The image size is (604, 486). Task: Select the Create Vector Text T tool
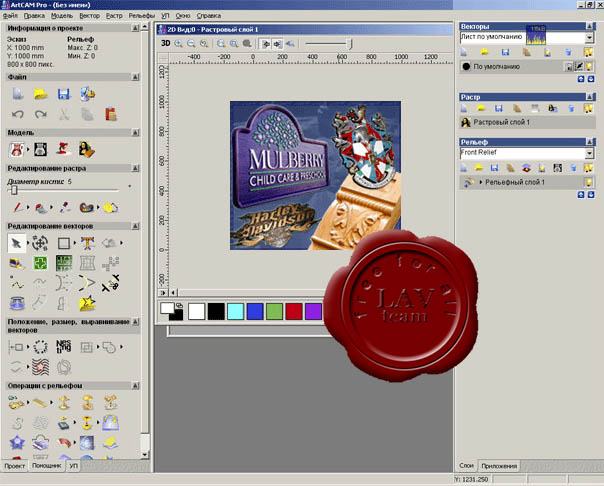tap(87, 243)
